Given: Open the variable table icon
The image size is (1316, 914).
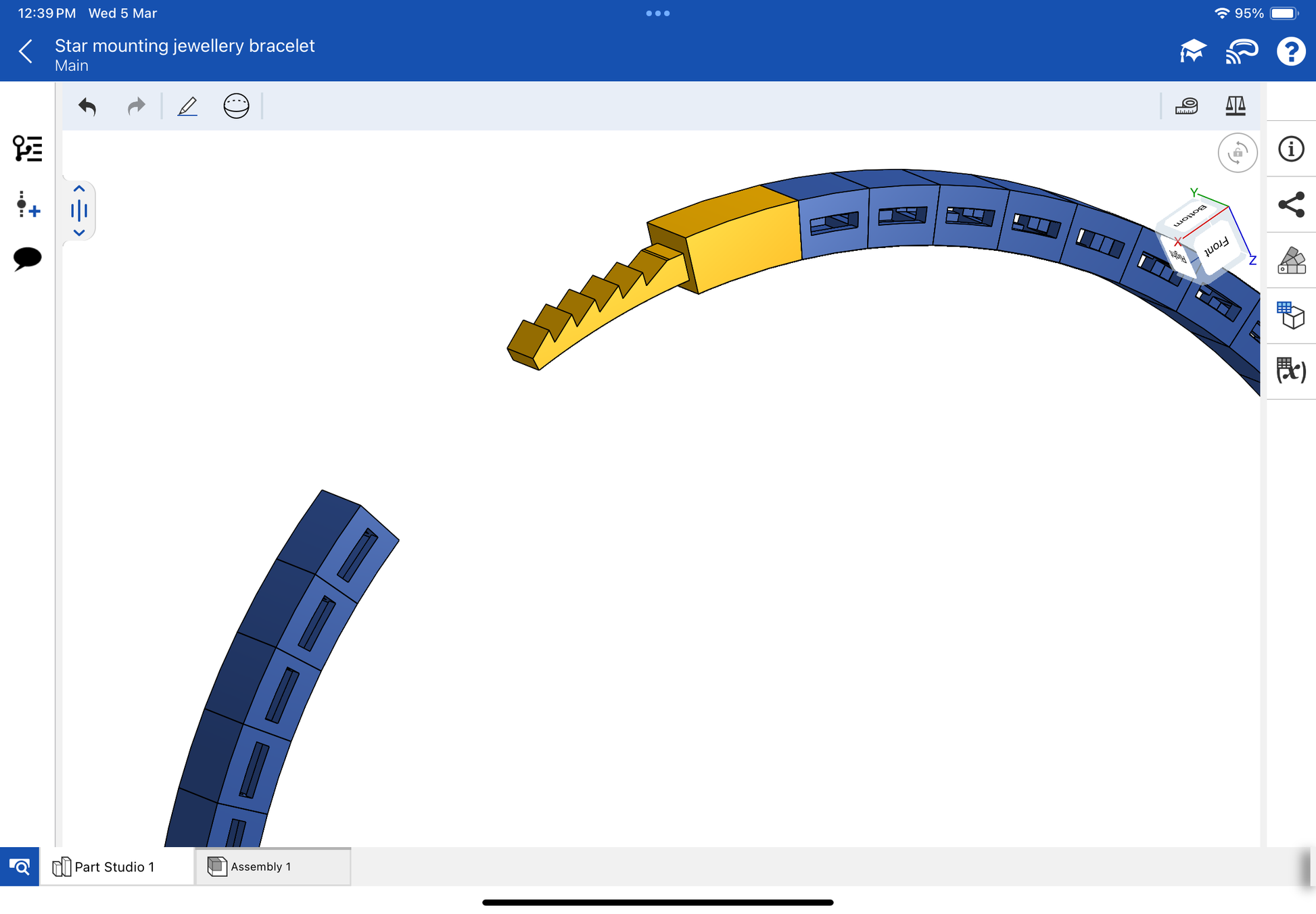Looking at the screenshot, I should 1290,370.
